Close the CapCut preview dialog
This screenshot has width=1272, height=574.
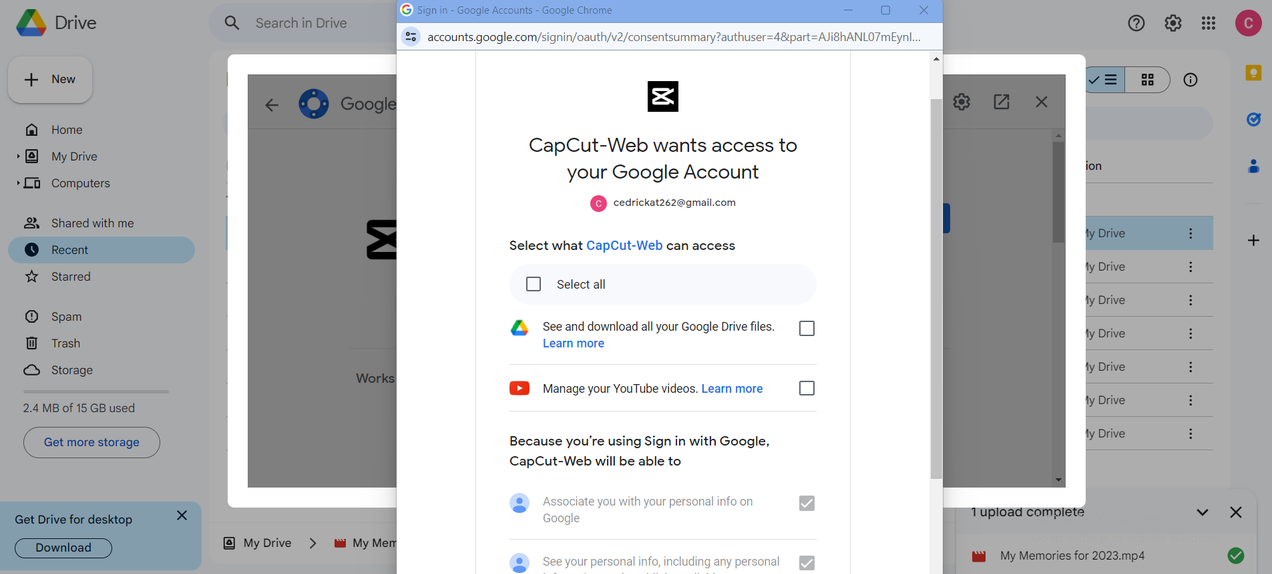(x=1041, y=102)
